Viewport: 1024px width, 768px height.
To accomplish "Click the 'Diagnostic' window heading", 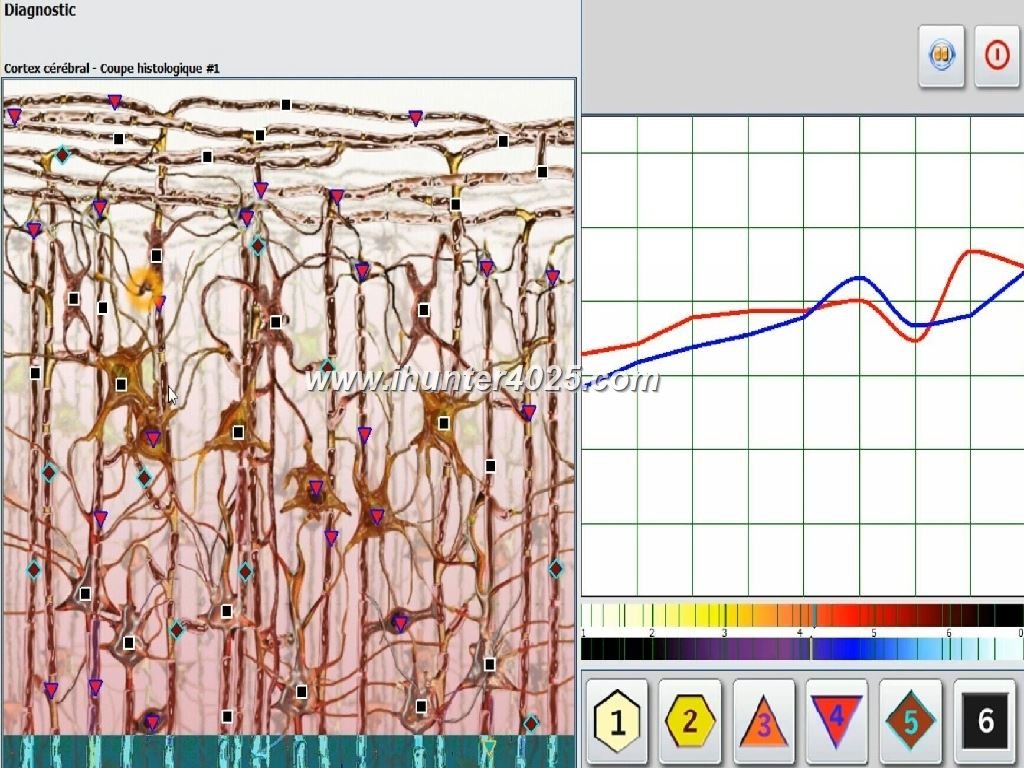I will tap(40, 11).
